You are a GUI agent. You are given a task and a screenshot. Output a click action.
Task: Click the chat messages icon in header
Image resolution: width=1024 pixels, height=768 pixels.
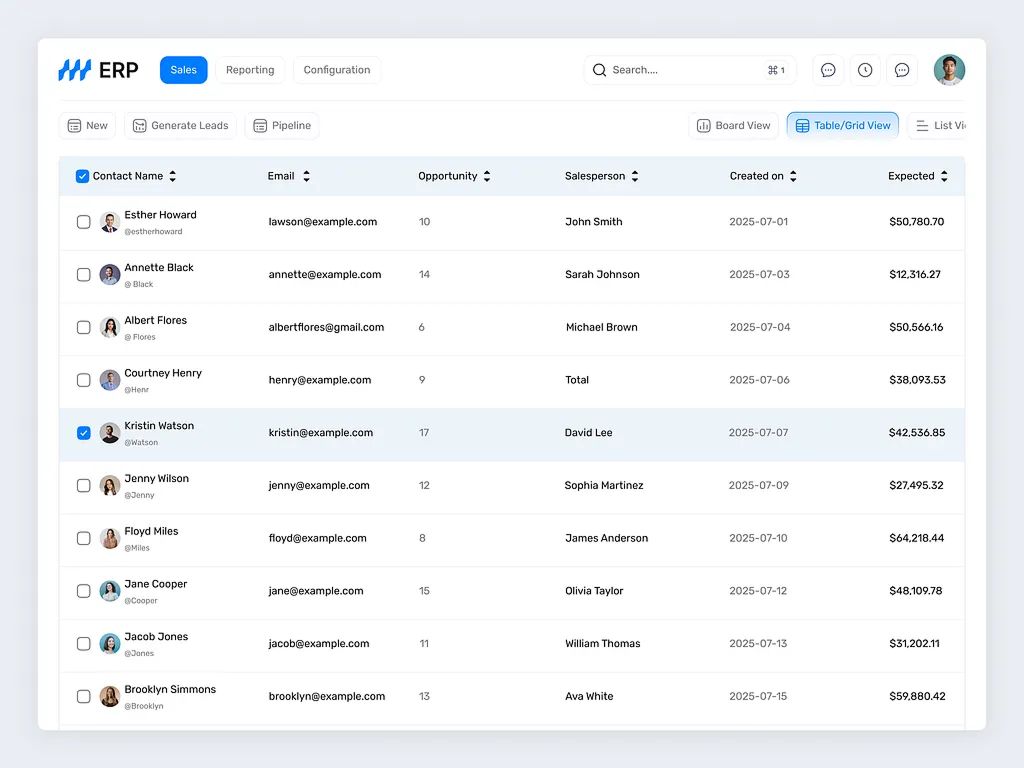pyautogui.click(x=827, y=69)
